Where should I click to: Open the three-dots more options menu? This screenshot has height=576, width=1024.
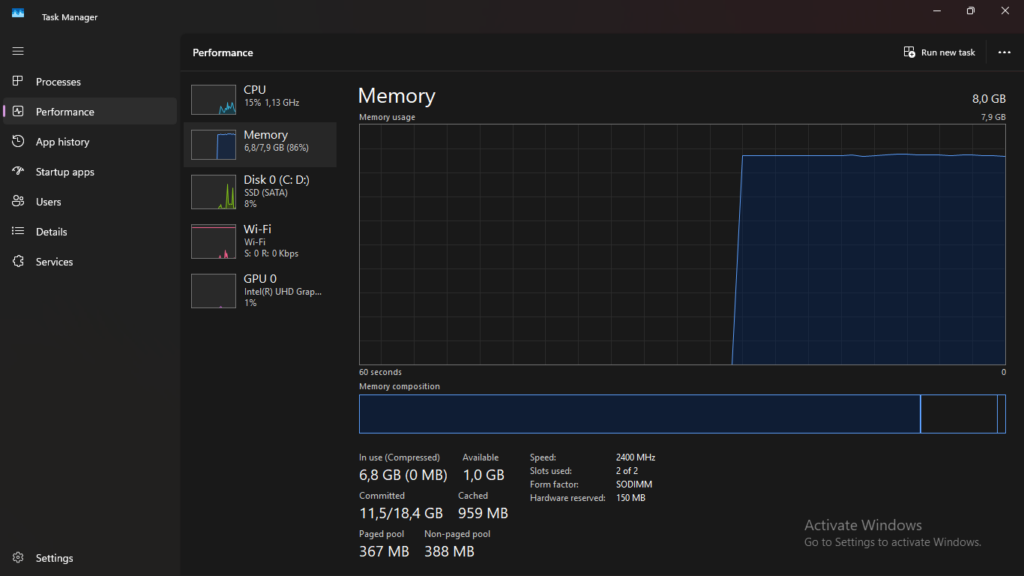pos(1004,52)
